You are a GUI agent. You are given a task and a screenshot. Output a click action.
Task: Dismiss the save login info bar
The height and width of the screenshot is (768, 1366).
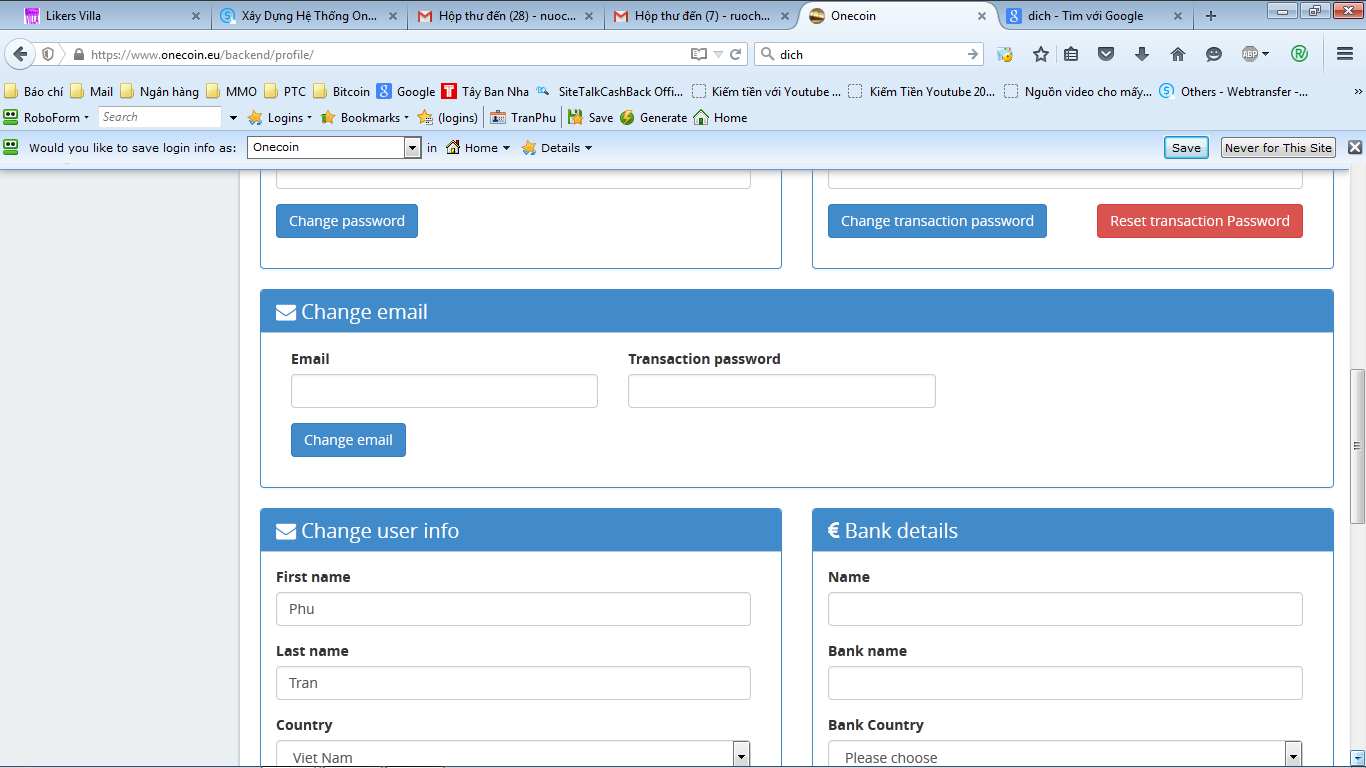pyautogui.click(x=1355, y=147)
